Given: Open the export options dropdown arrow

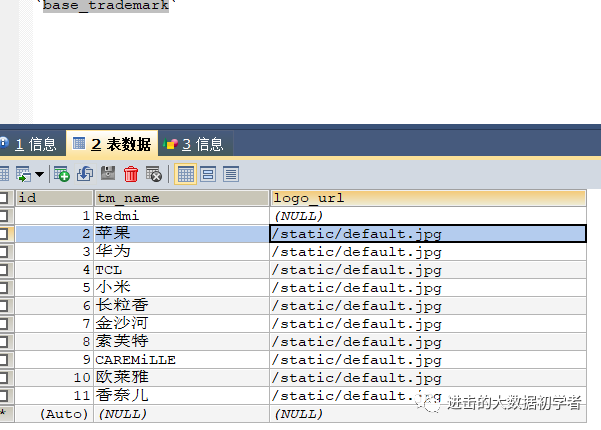Looking at the screenshot, I should (x=39, y=174).
